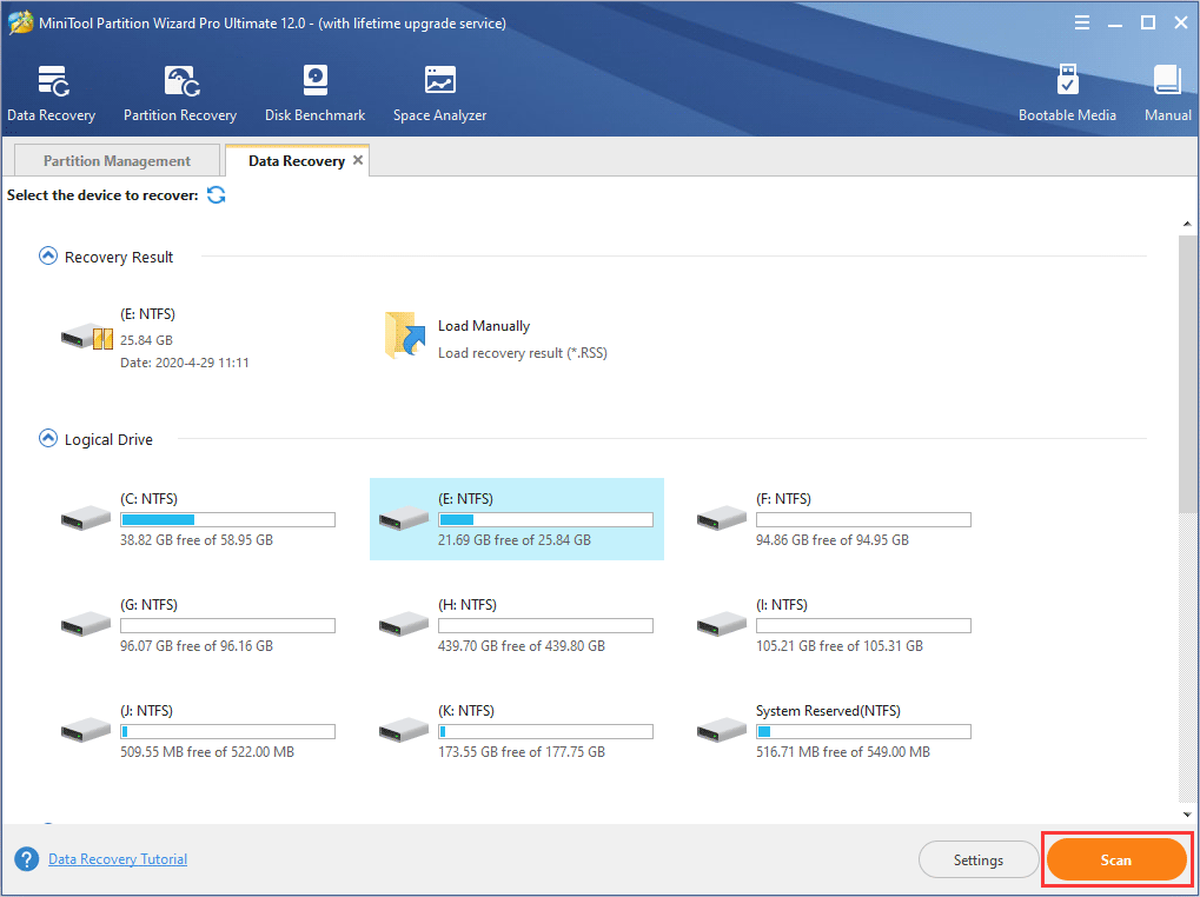
Task: Click the refresh device list icon
Action: click(216, 195)
